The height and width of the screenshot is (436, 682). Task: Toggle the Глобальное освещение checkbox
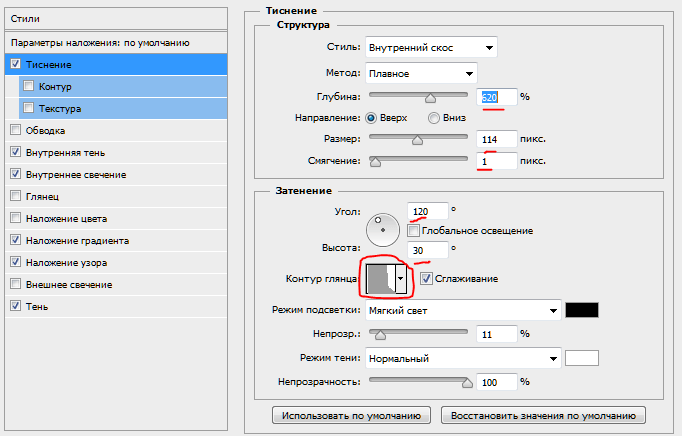coord(414,230)
